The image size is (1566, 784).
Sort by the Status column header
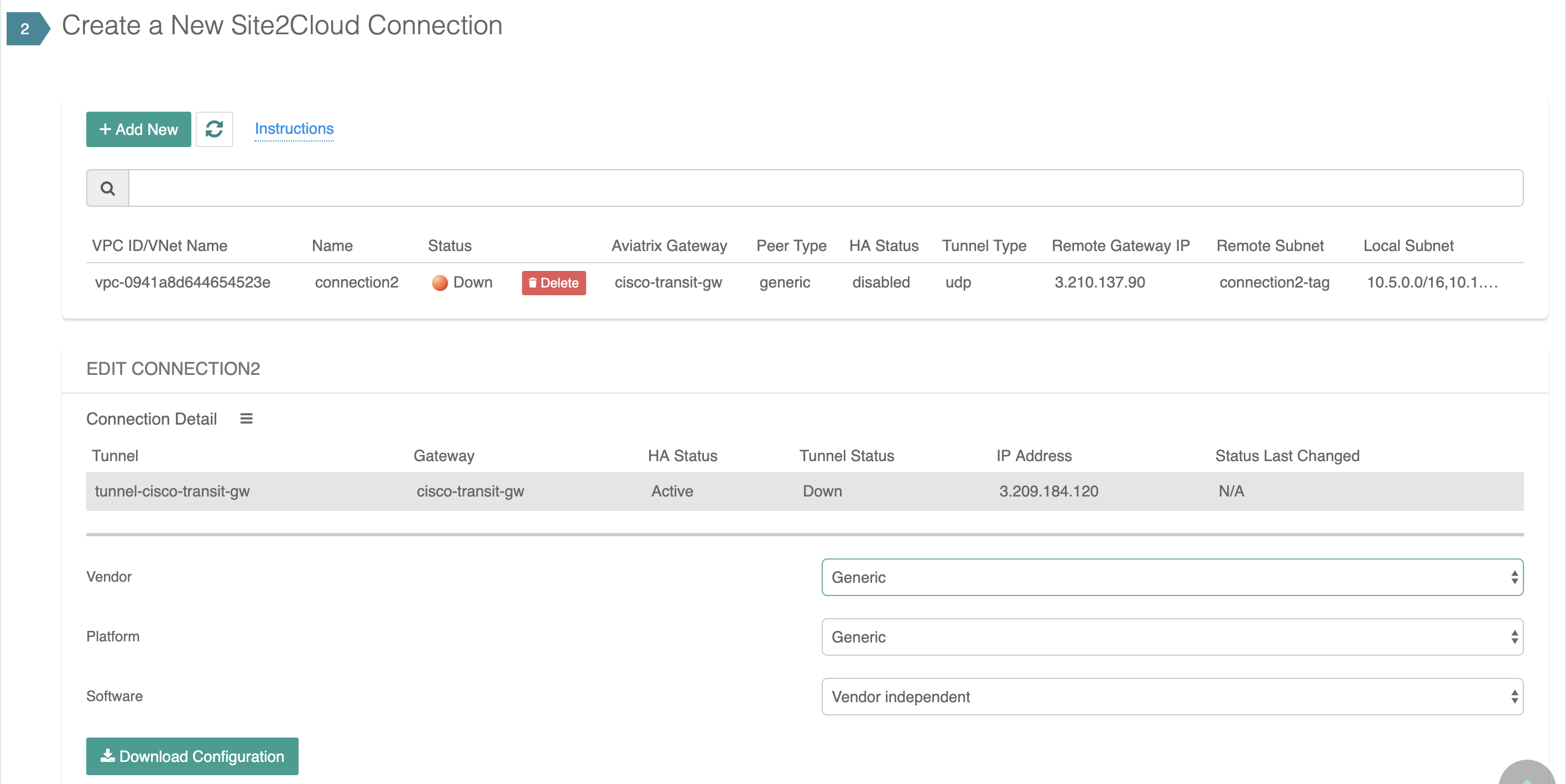click(x=449, y=245)
